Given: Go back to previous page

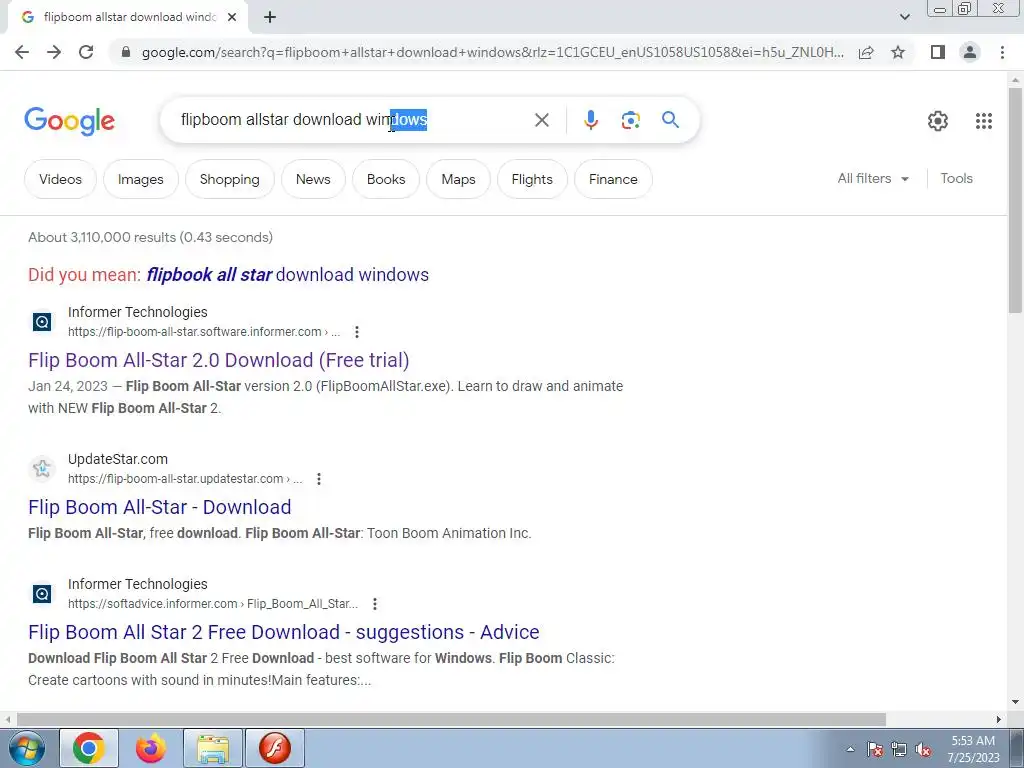Looking at the screenshot, I should tap(22, 52).
